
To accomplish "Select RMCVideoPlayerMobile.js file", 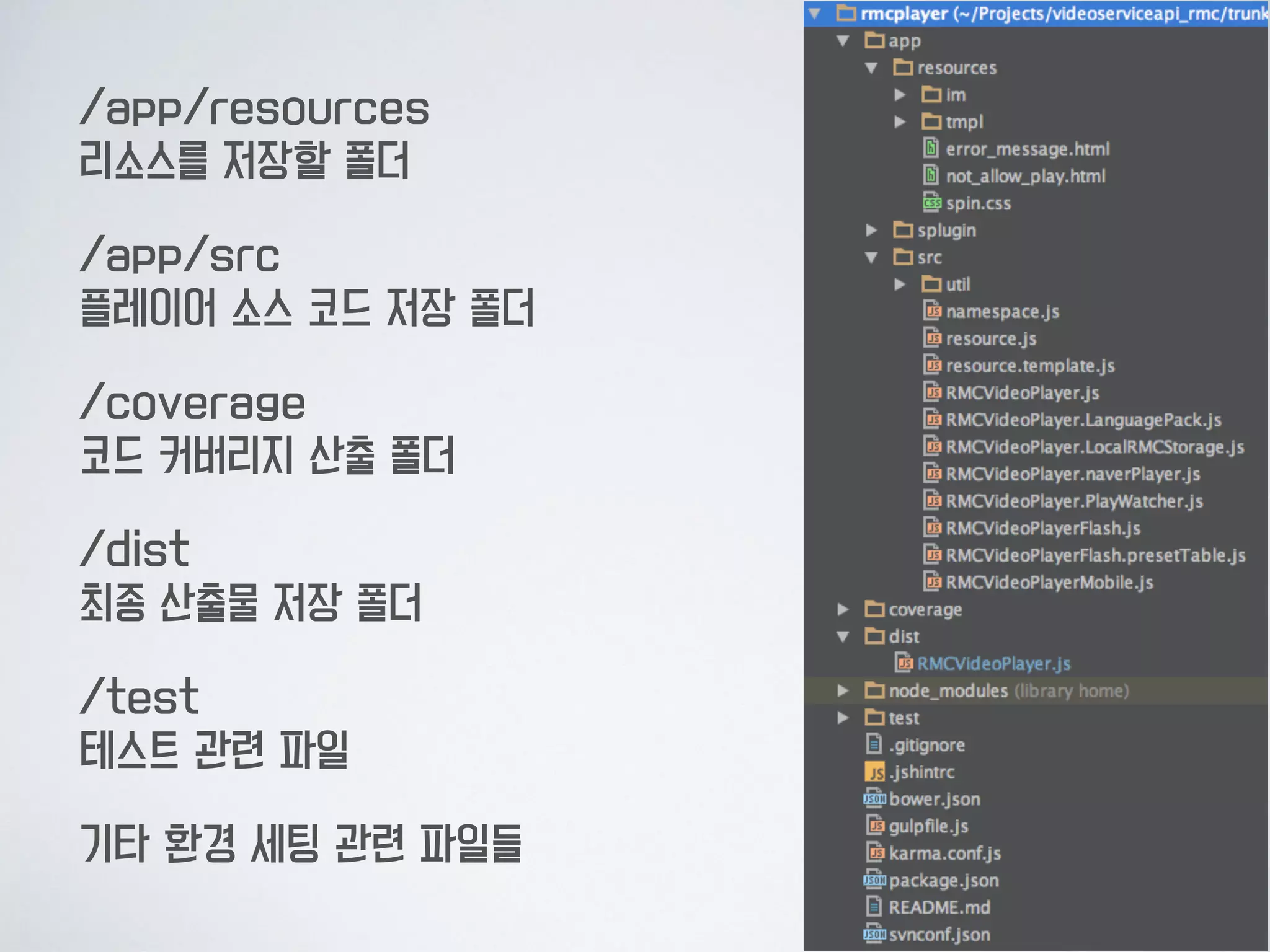I will click(1049, 583).
